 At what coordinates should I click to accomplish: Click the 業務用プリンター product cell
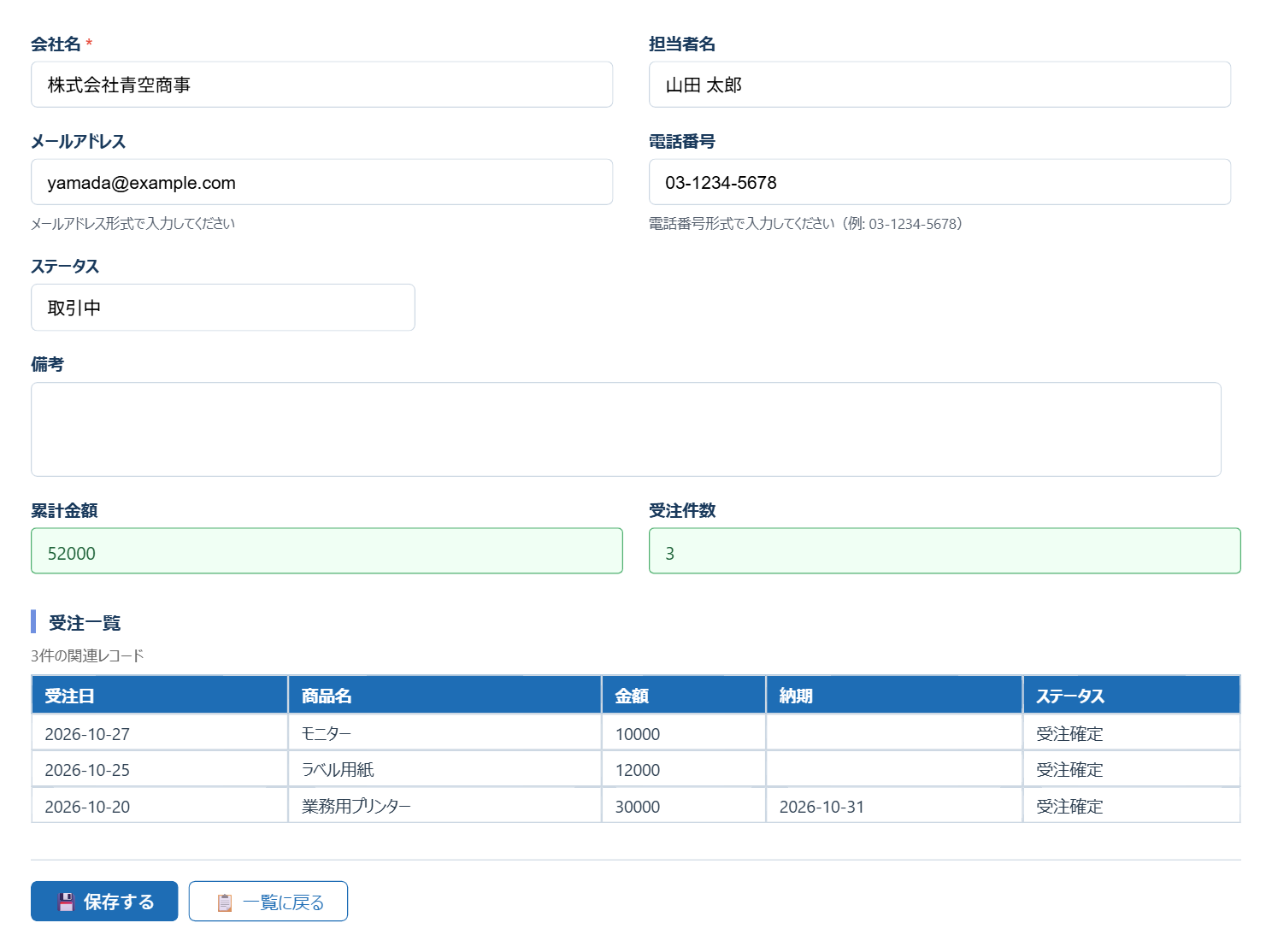coord(445,806)
